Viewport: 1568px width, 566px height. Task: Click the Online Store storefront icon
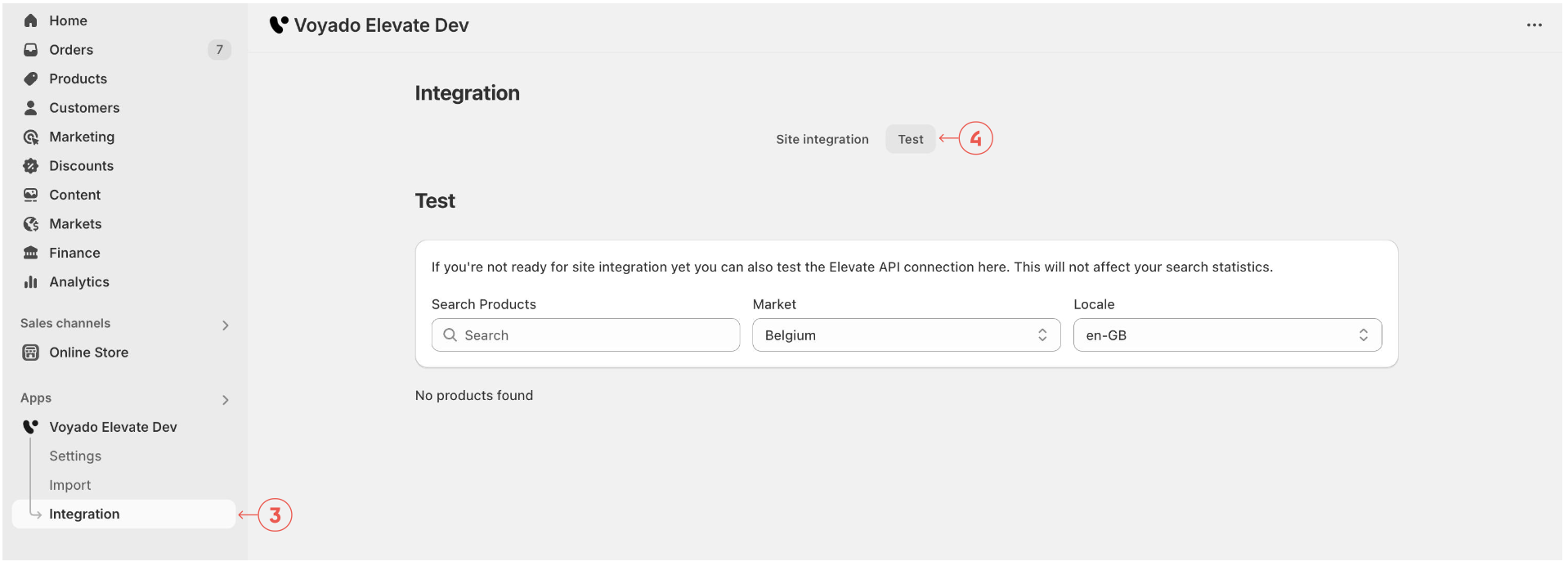point(31,353)
